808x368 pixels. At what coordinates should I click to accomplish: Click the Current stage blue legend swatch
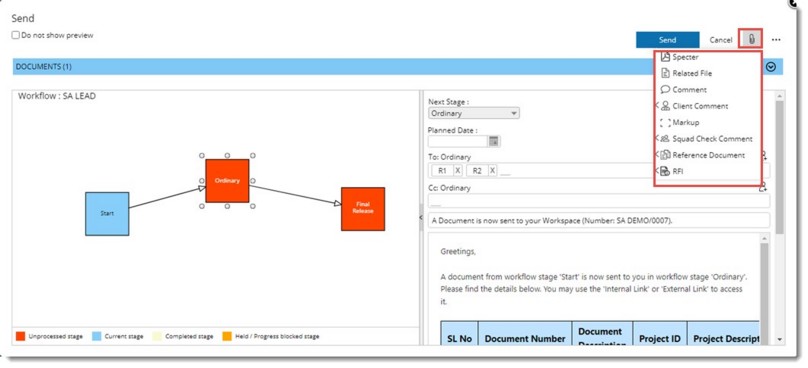click(x=96, y=336)
